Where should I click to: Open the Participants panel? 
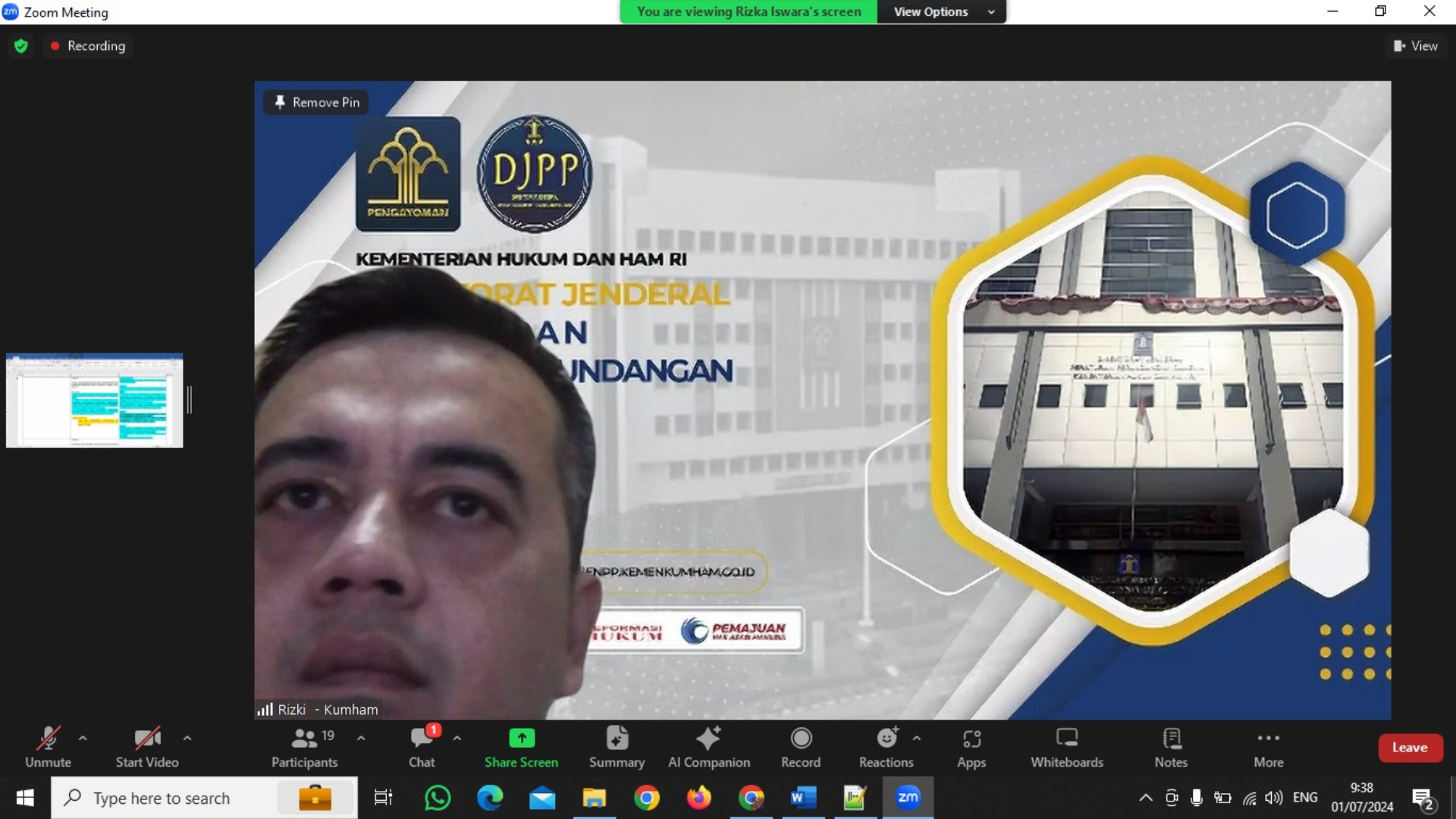305,747
